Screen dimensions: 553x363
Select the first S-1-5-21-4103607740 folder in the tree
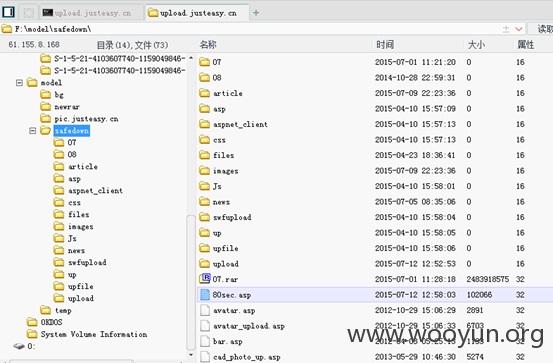(113, 59)
